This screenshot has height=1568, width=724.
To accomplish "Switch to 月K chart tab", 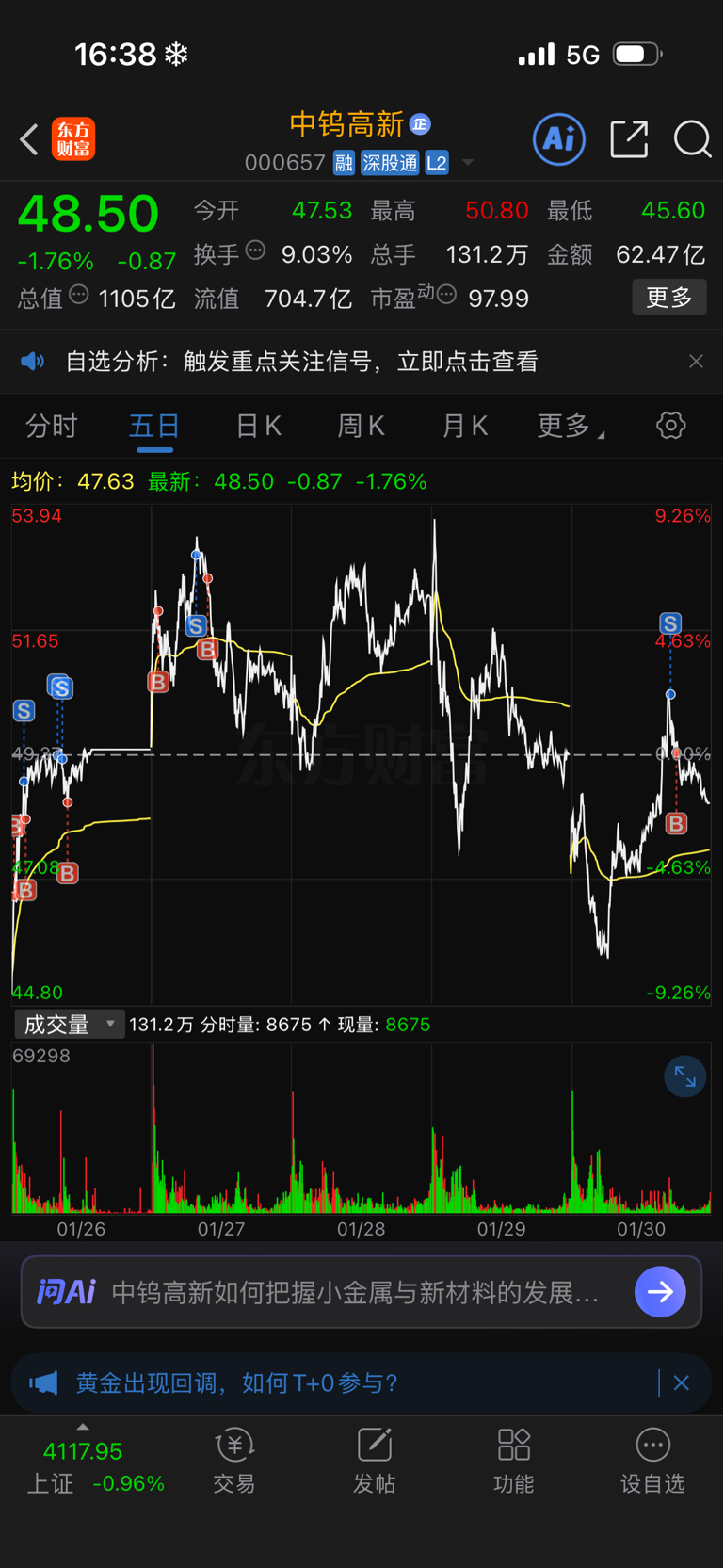I will point(465,427).
